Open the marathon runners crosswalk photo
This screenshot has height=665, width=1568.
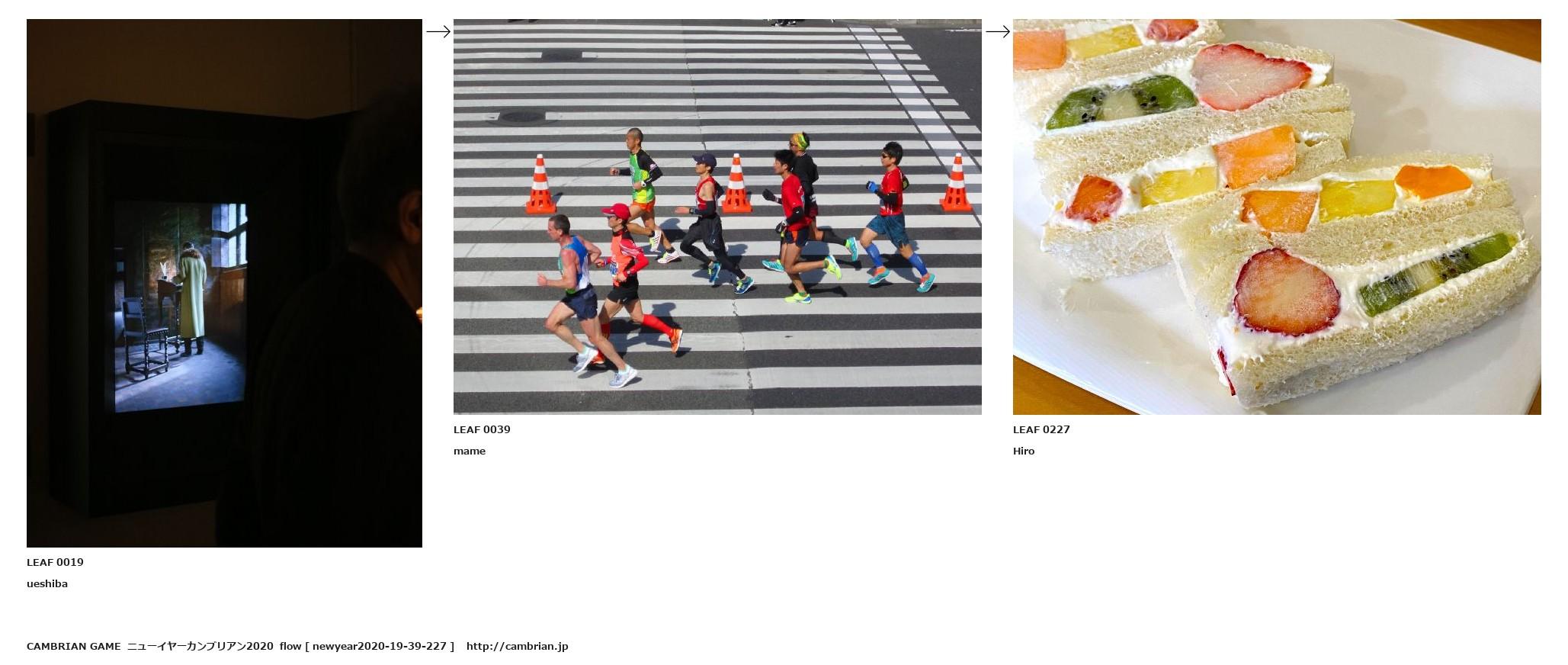[x=717, y=217]
